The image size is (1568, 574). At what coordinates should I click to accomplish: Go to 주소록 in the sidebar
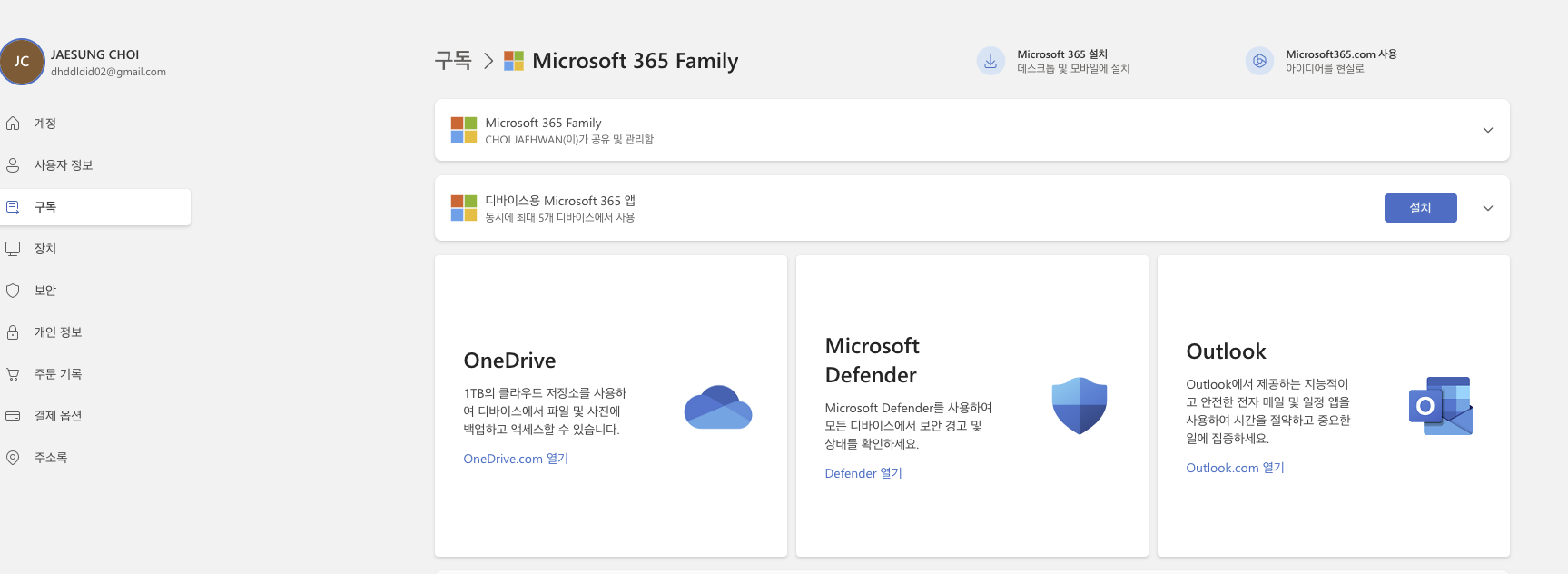coord(95,458)
